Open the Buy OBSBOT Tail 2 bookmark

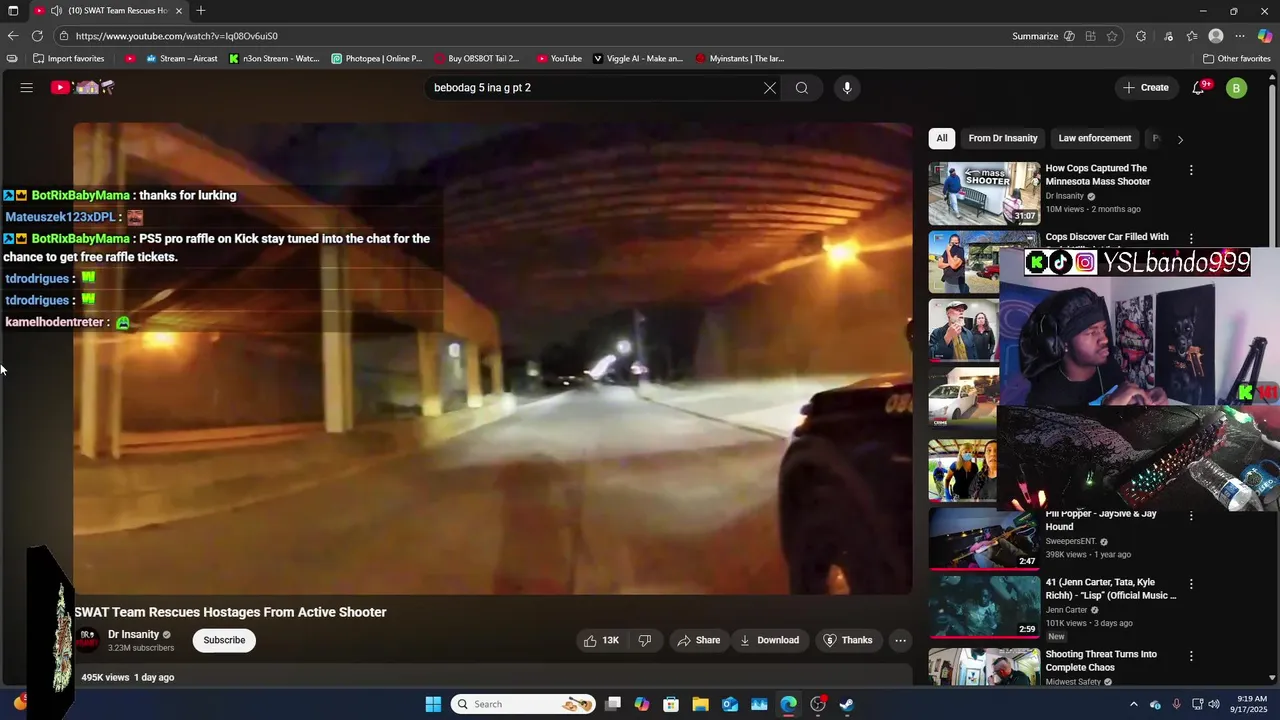coord(477,58)
